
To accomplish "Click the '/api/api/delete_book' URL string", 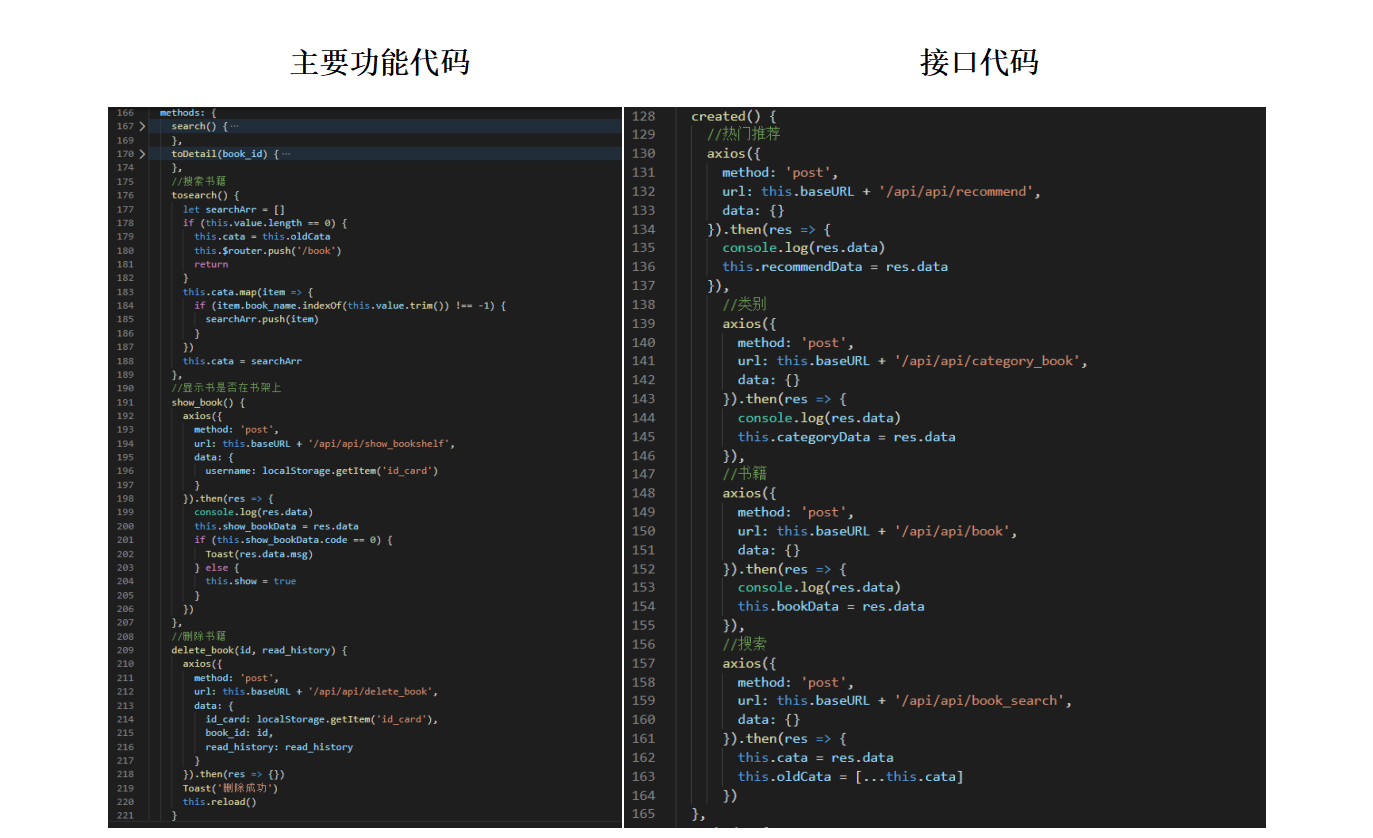I will tap(372, 691).
